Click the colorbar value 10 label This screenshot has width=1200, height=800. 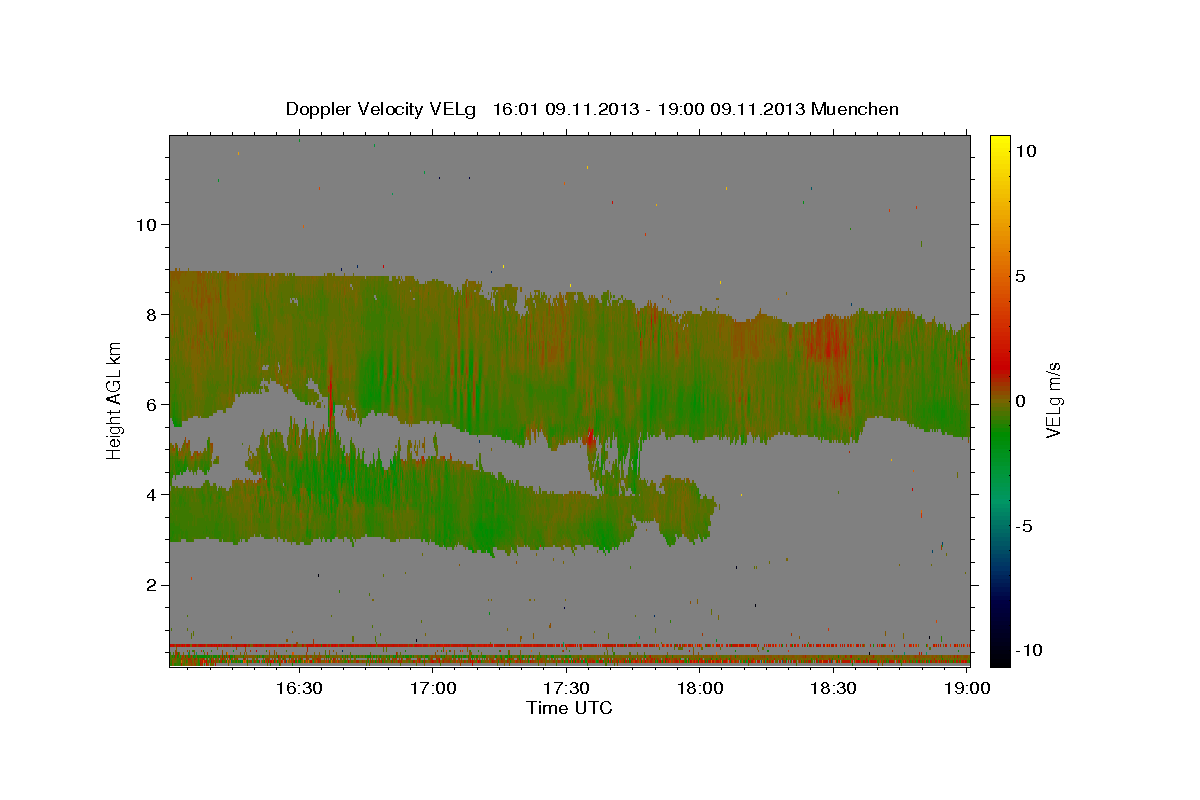[1025, 150]
